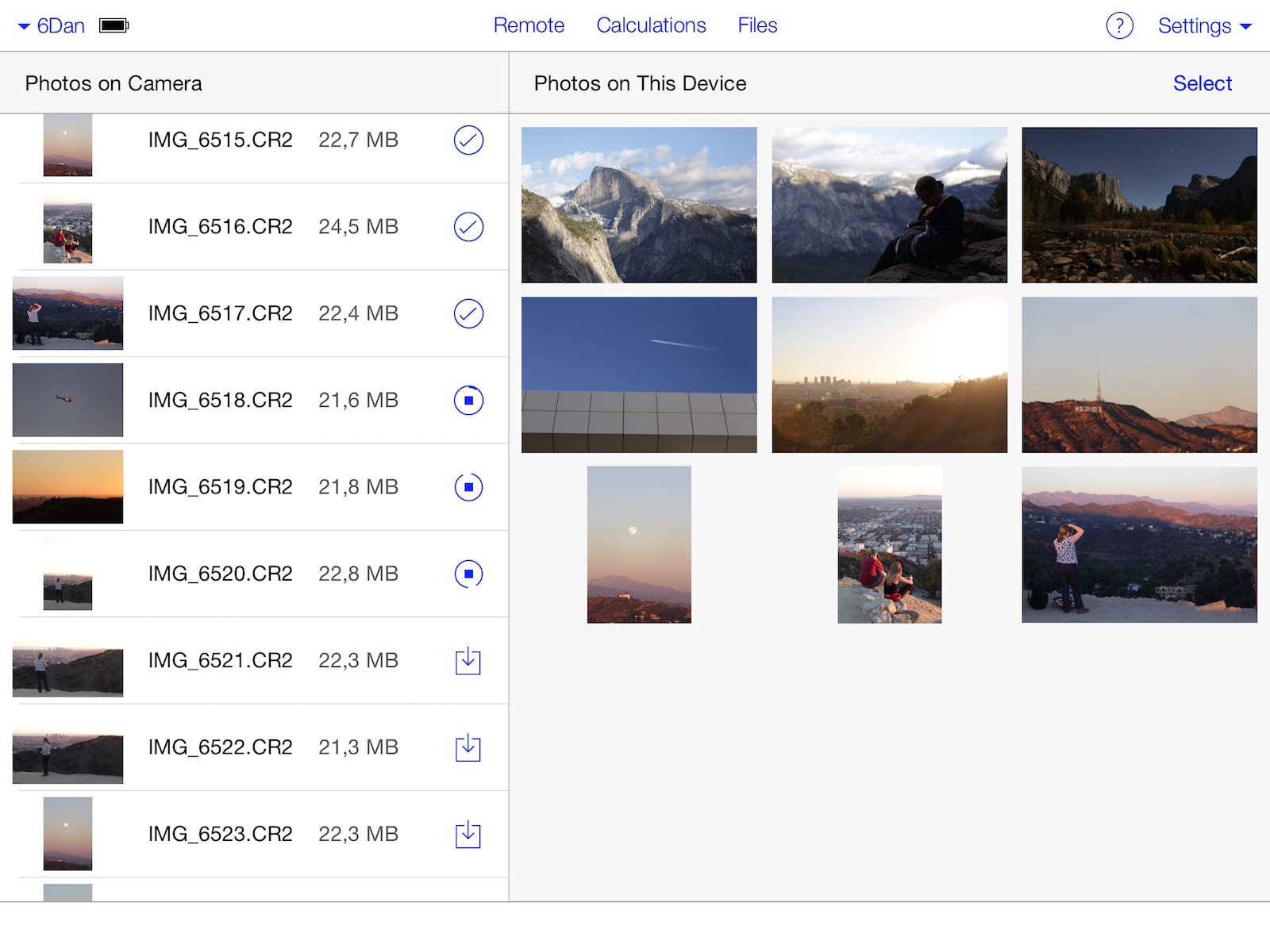This screenshot has height=952, width=1270.
Task: Click the checkmark beside IMG_6515.CR2
Action: point(468,140)
